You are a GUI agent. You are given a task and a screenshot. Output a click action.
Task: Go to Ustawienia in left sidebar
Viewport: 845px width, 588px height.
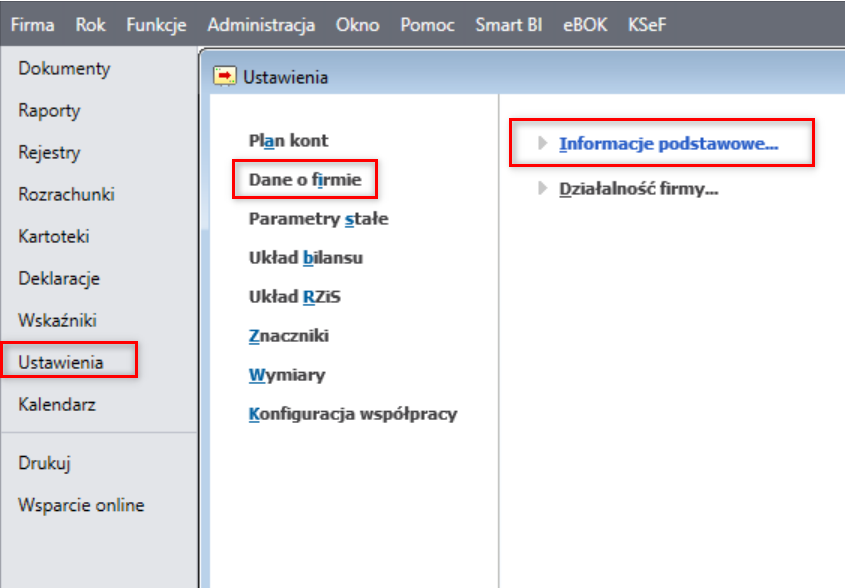(x=61, y=362)
